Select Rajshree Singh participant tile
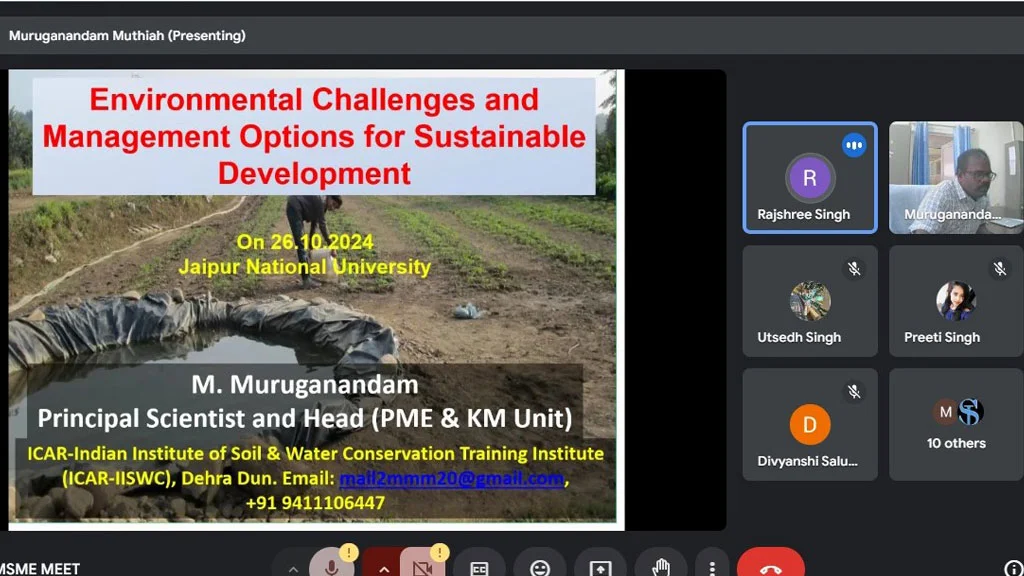Image resolution: width=1024 pixels, height=576 pixels. [810, 178]
